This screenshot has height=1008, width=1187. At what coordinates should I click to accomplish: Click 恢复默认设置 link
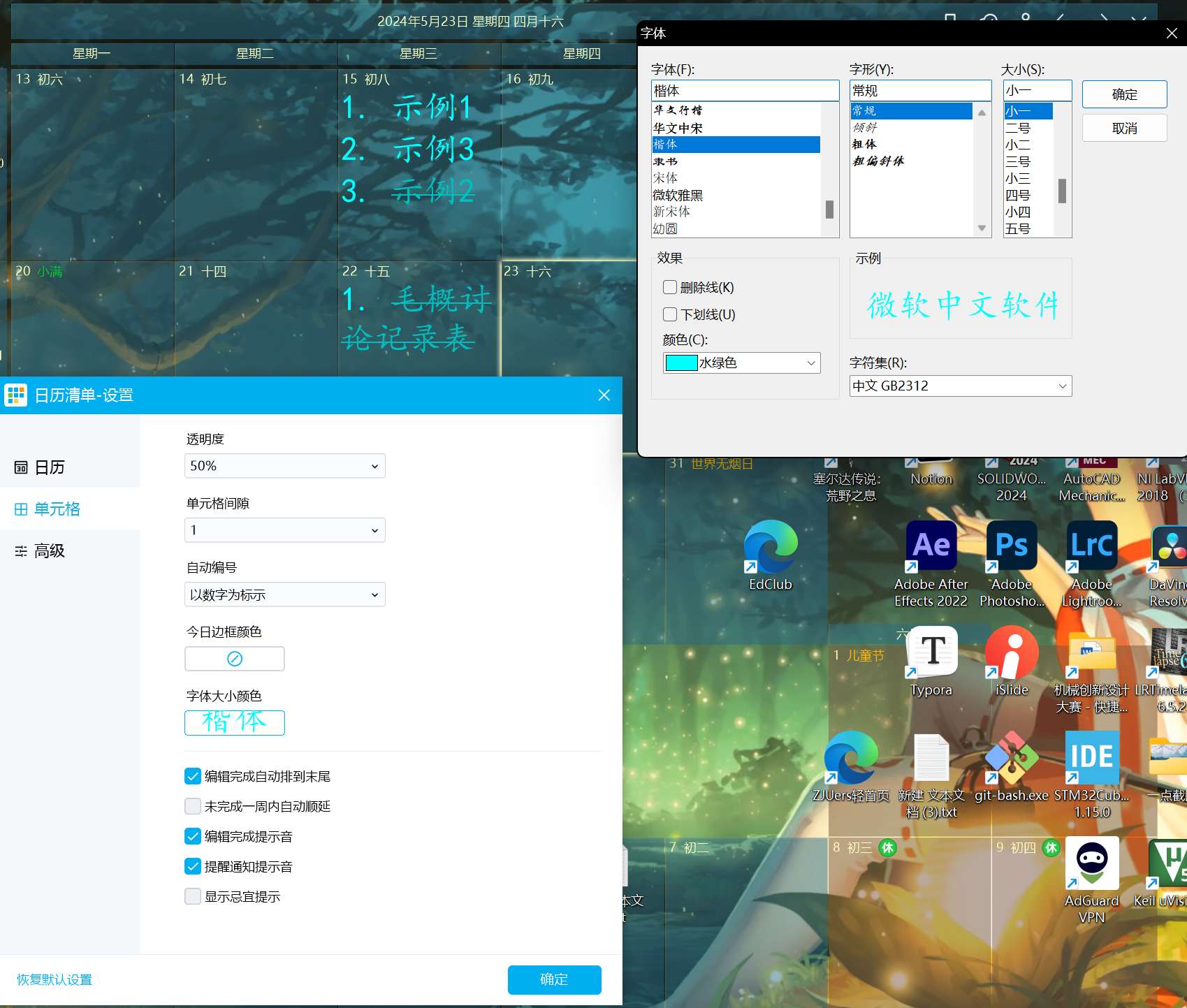pos(54,979)
